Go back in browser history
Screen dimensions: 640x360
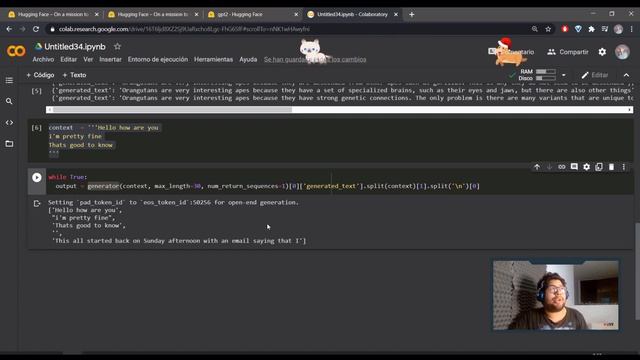[x=9, y=29]
